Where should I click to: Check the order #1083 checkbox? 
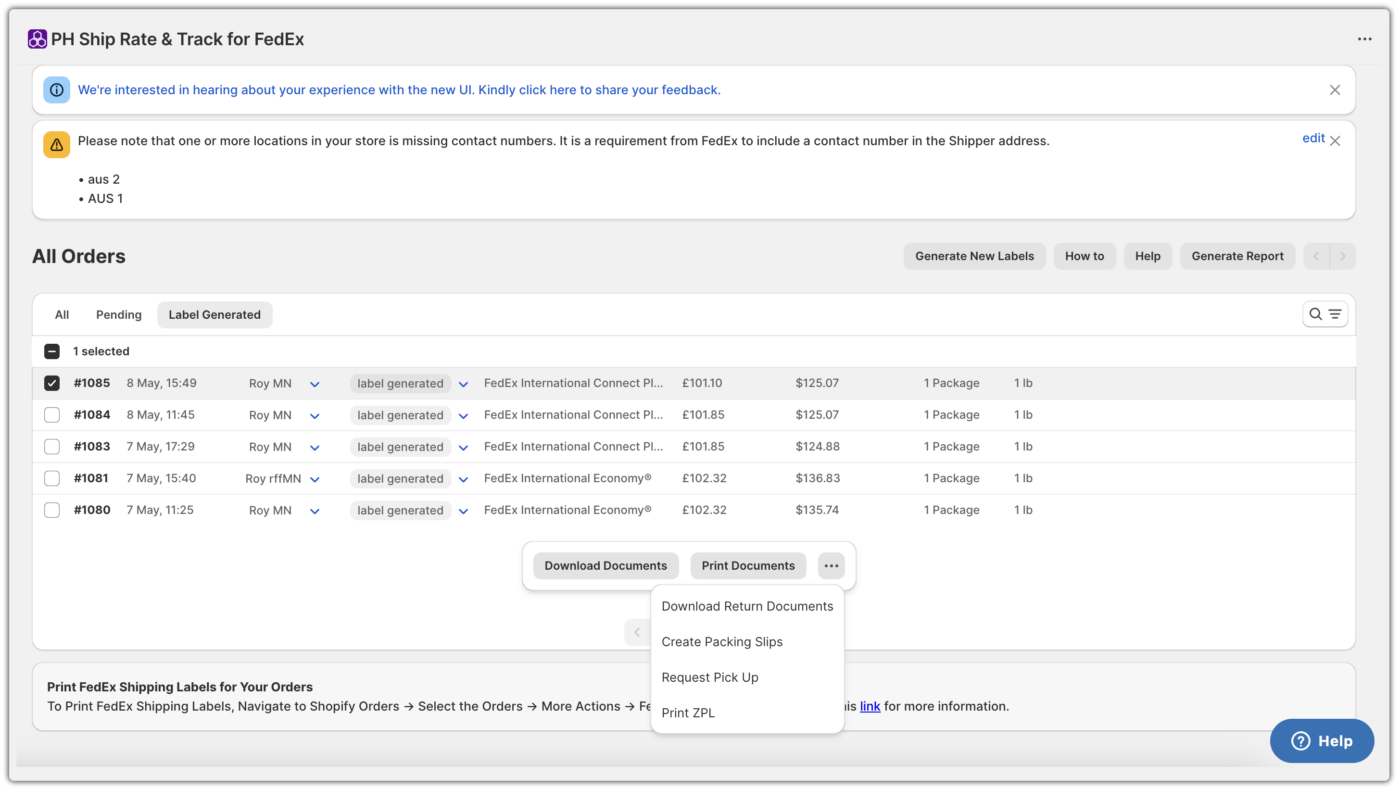[52, 447]
